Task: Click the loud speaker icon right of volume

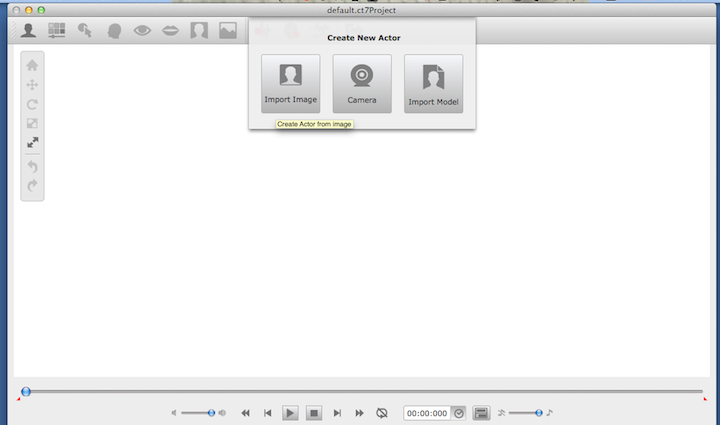Action: [222, 413]
